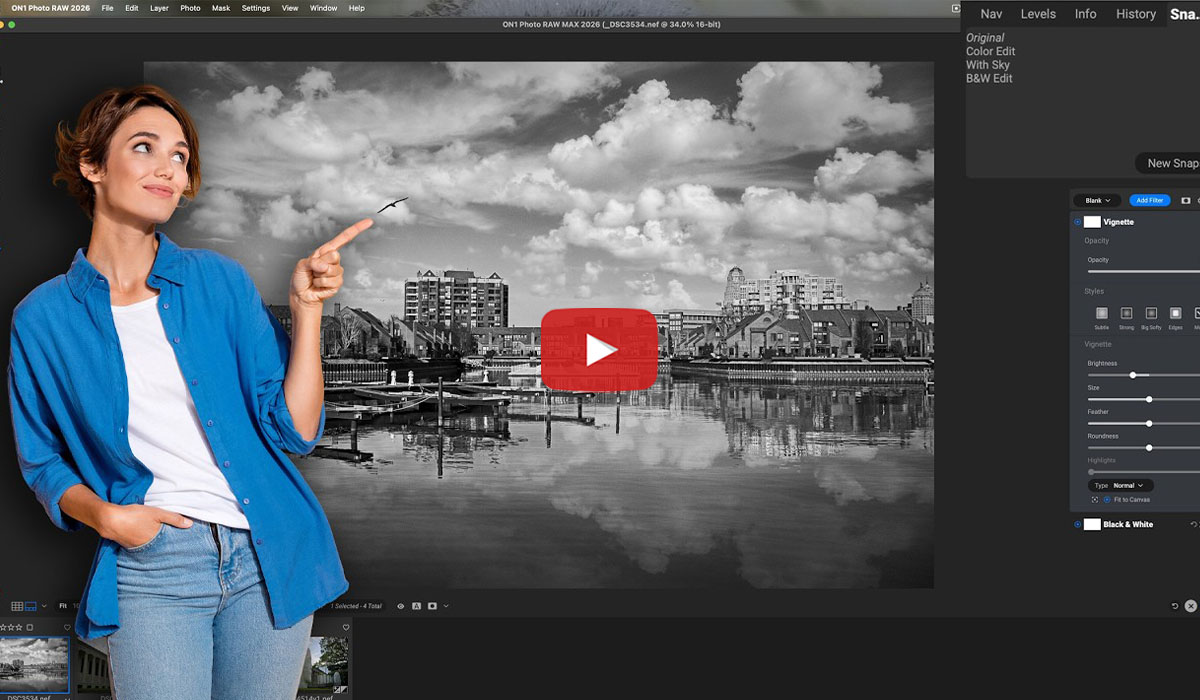Click the preview eye icon in bottom toolbar
Viewport: 1200px width, 700px height.
[401, 606]
